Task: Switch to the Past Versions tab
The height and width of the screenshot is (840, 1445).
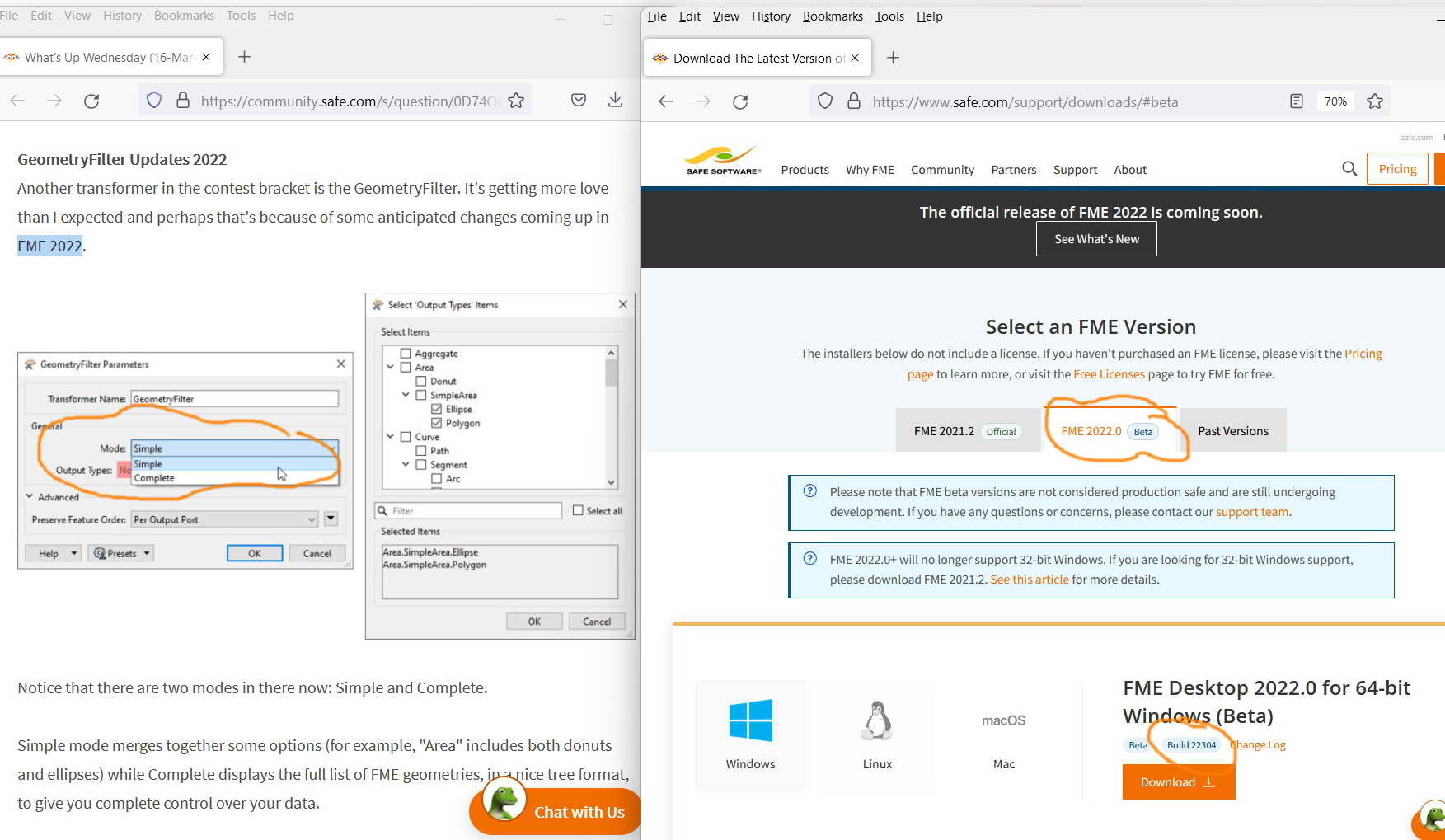Action: click(1233, 430)
